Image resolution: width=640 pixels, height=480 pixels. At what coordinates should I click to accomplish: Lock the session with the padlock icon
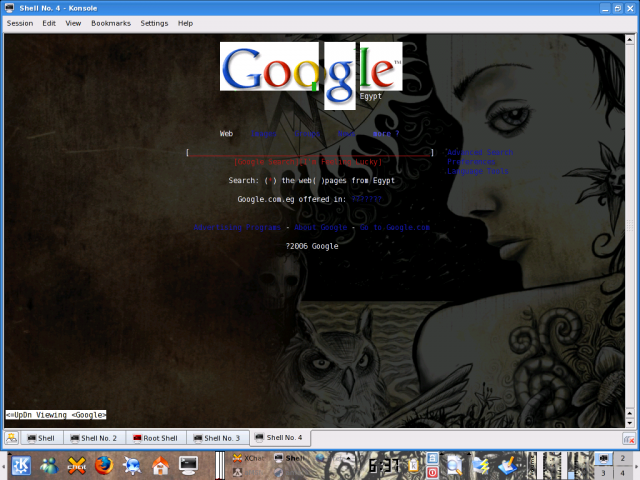click(432, 458)
